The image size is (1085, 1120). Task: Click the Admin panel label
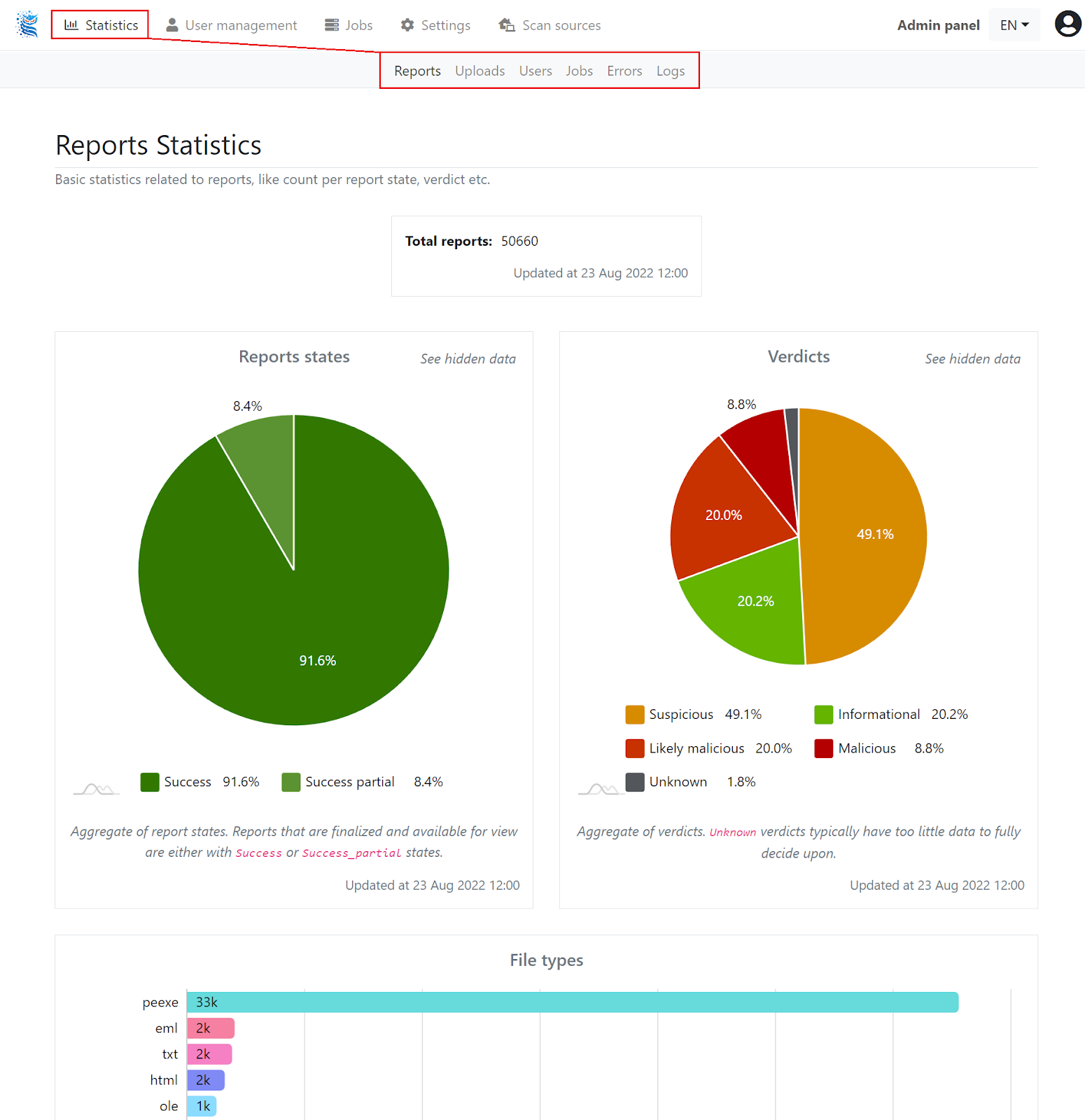[x=938, y=25]
